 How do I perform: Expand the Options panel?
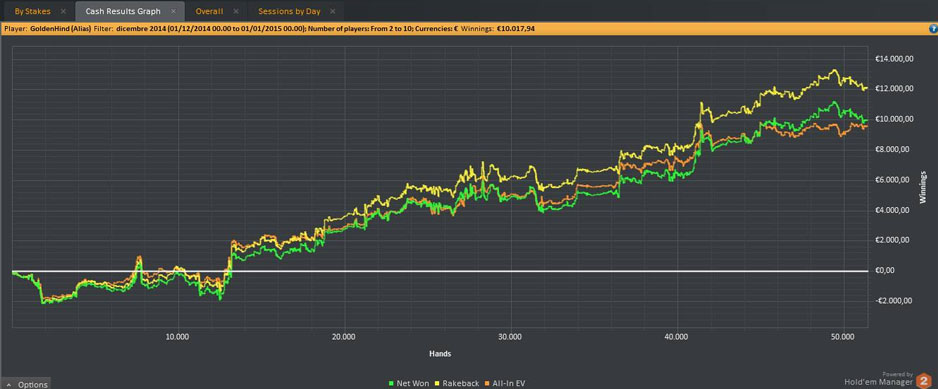pos(25,384)
